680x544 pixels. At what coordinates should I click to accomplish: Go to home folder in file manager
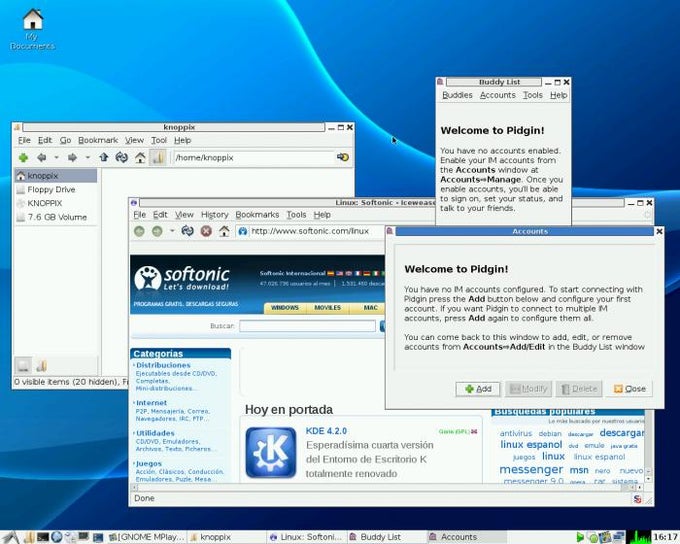pos(140,157)
